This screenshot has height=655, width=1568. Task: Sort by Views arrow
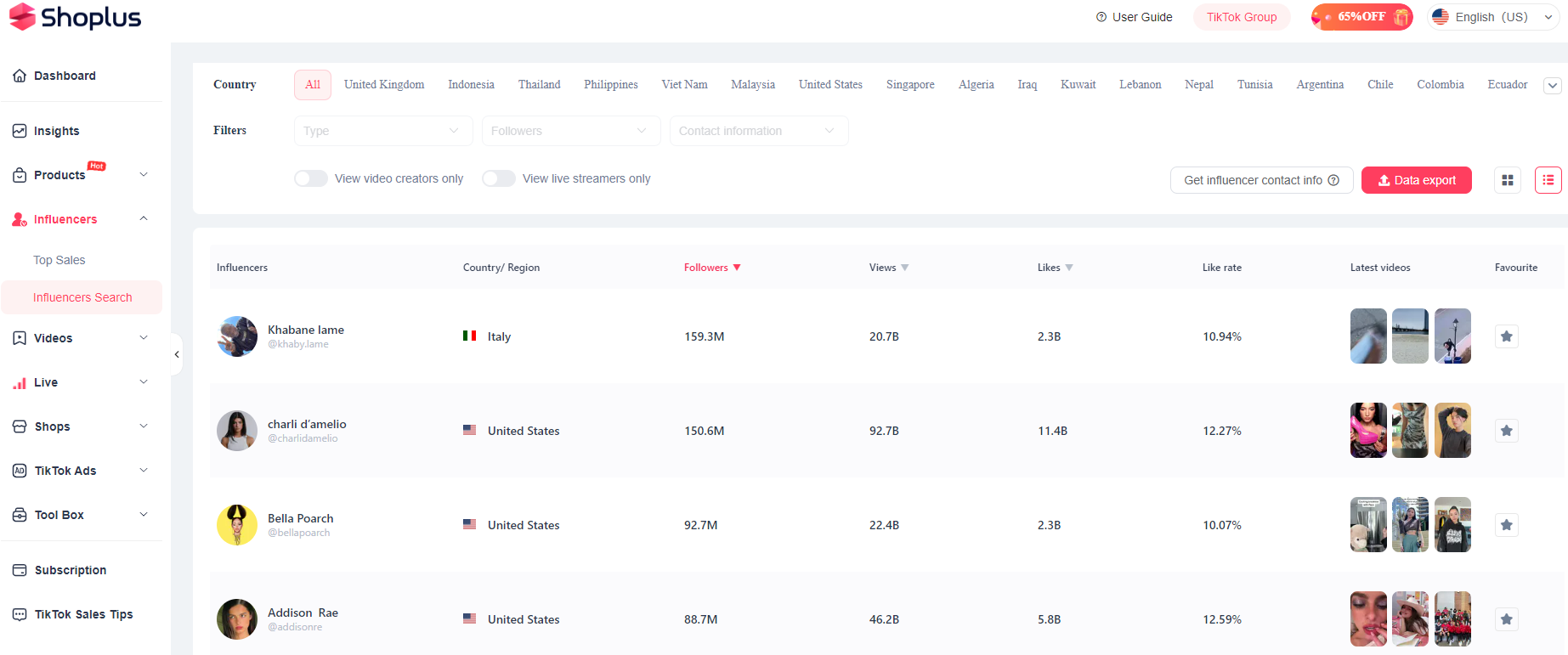[905, 268]
